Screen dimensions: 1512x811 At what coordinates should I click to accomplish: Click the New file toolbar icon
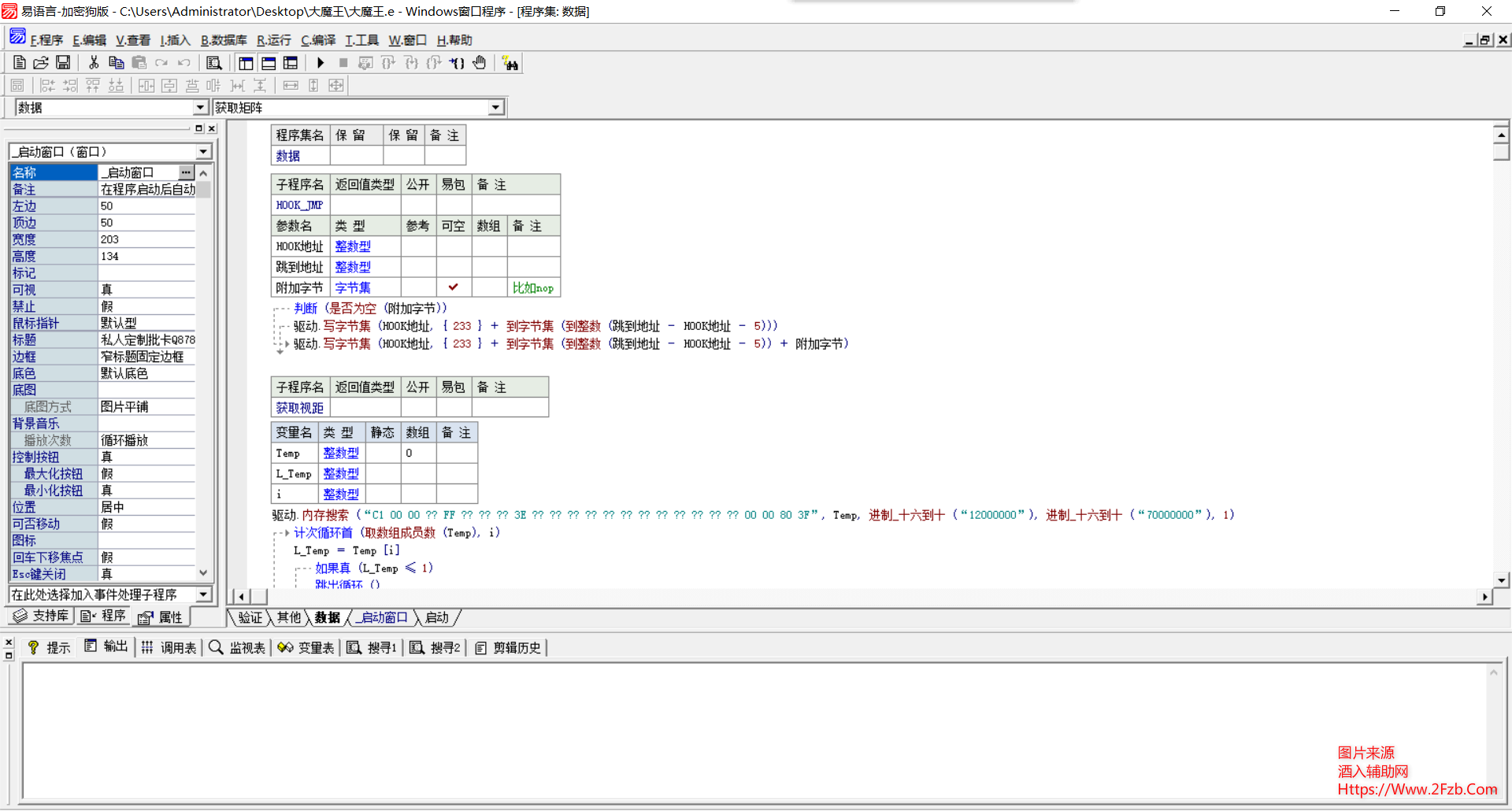click(x=20, y=63)
